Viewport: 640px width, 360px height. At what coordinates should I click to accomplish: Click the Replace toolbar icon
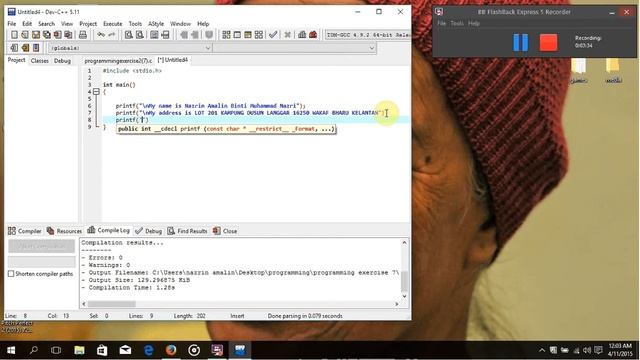140,35
